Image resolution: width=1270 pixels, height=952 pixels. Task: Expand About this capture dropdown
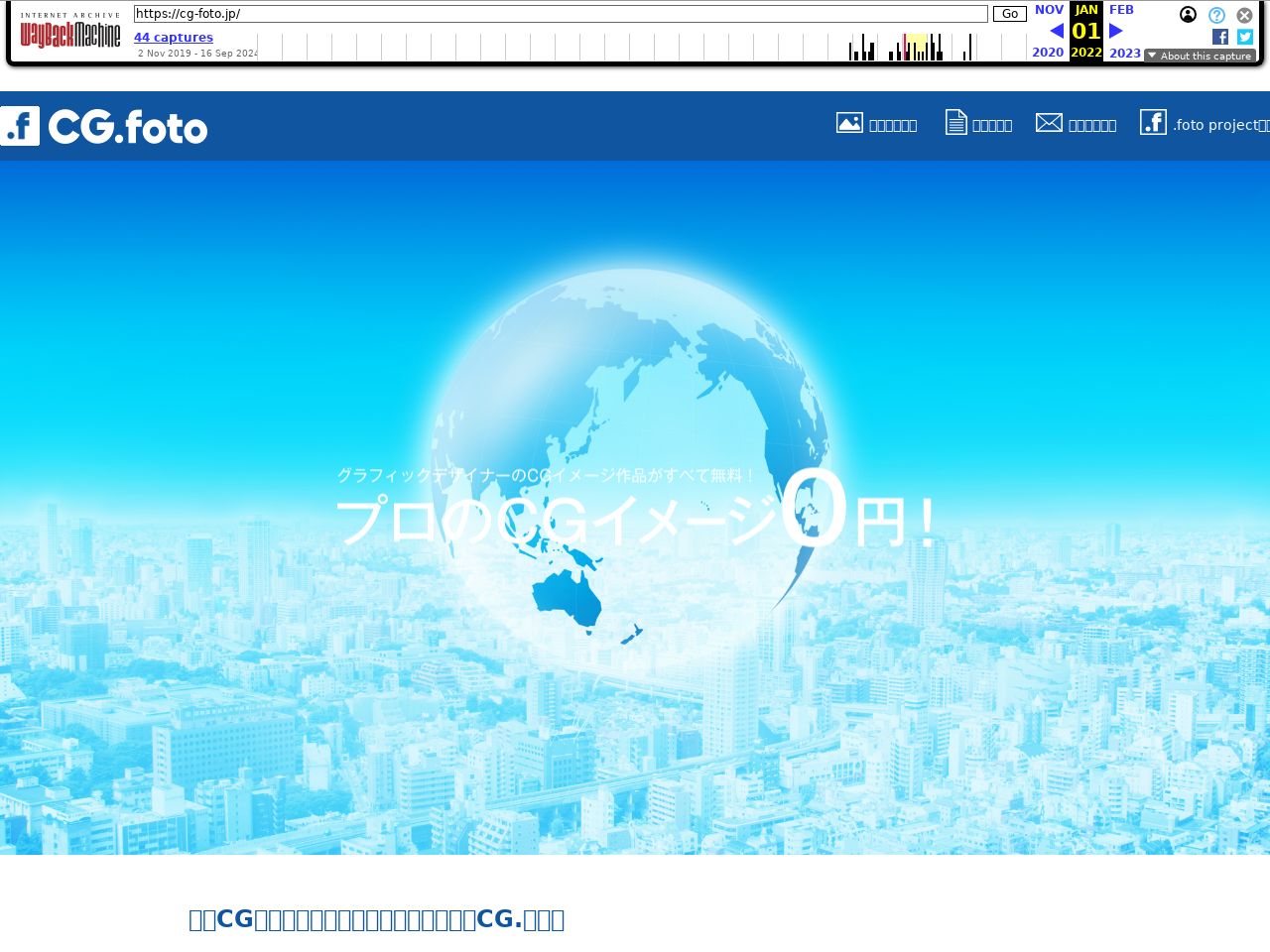click(x=1200, y=56)
